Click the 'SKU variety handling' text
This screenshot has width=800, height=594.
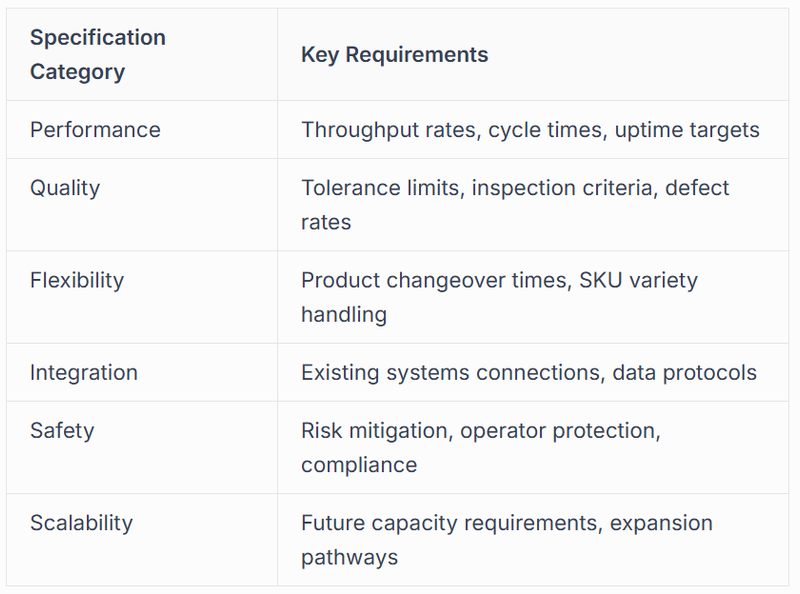638,280
